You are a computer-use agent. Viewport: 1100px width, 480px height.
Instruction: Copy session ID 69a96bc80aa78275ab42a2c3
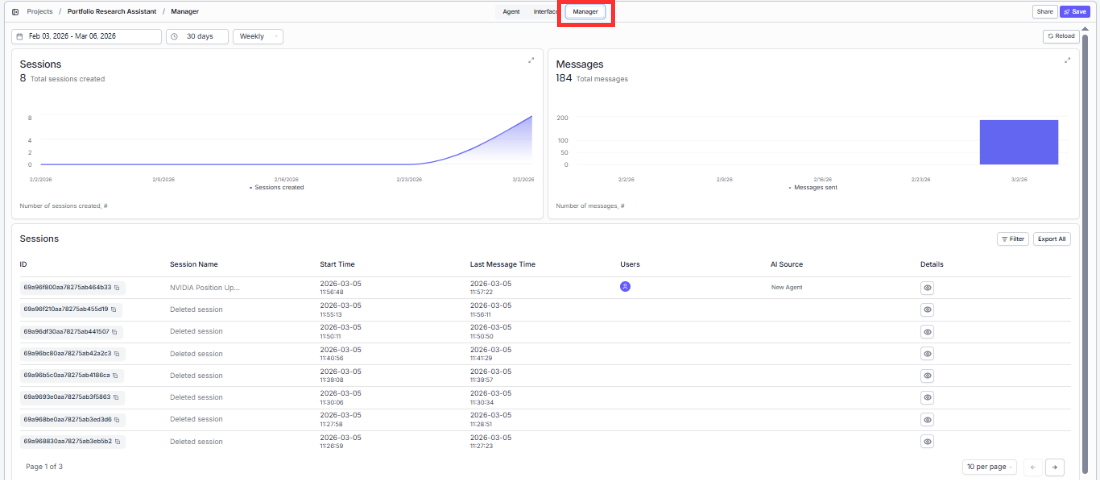click(x=116, y=353)
